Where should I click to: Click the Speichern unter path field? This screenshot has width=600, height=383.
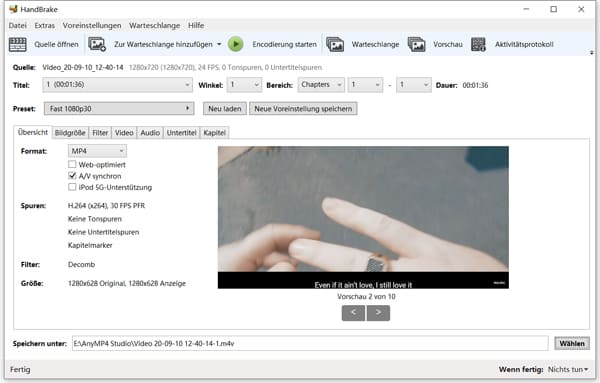click(310, 343)
